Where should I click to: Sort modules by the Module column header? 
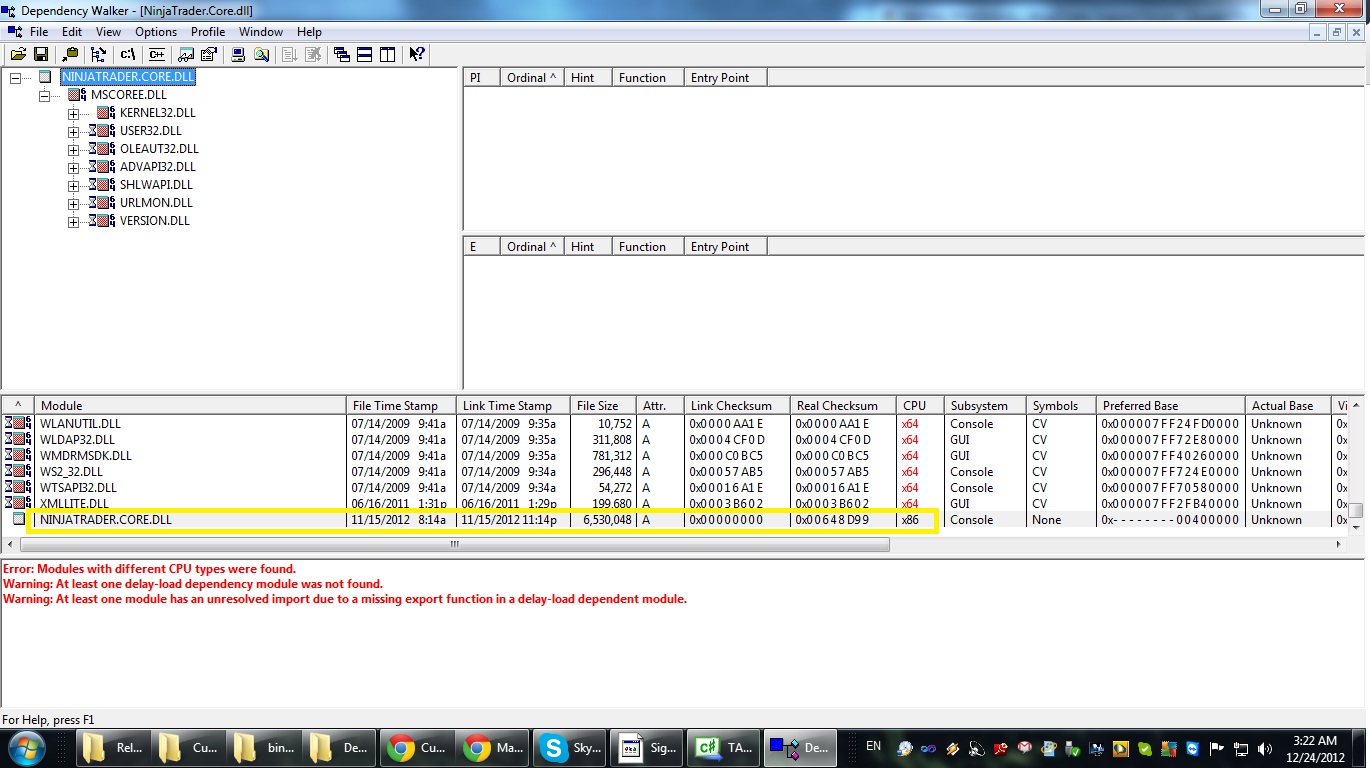190,406
